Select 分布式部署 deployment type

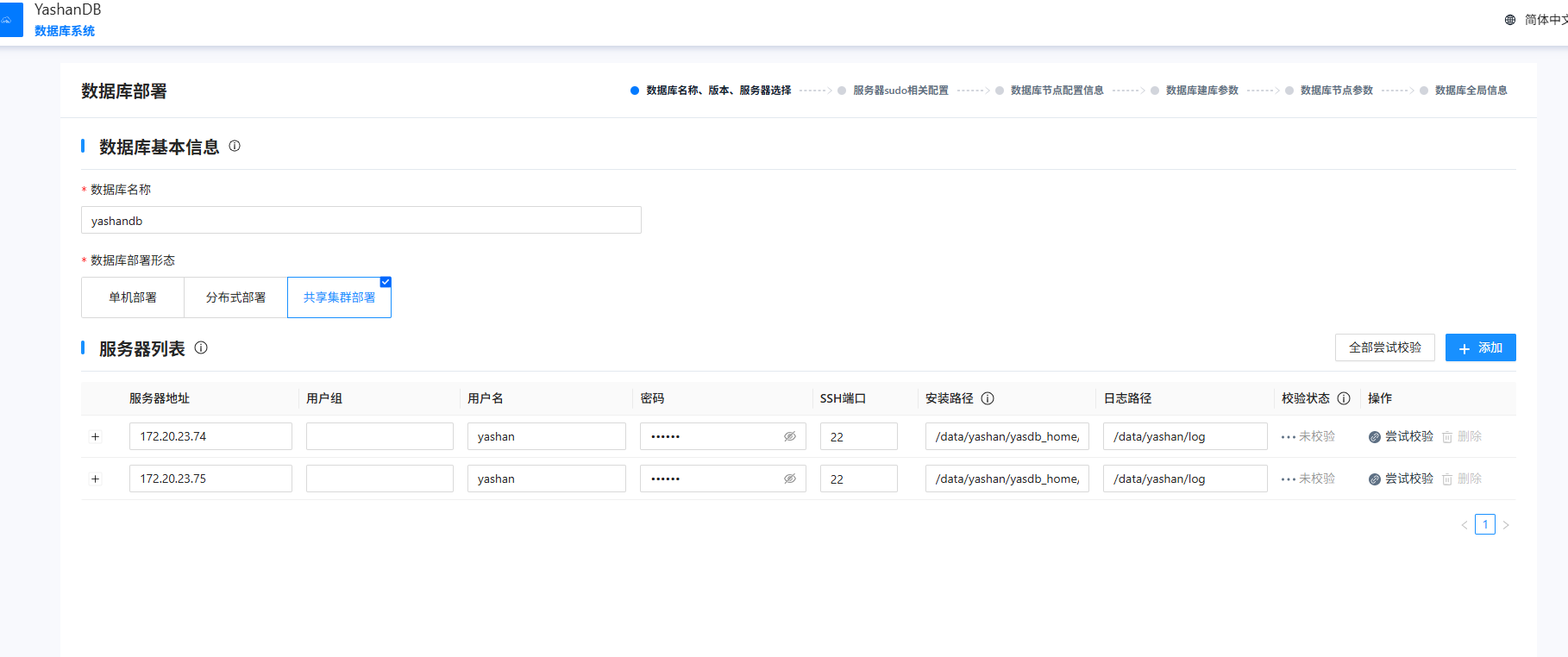235,297
